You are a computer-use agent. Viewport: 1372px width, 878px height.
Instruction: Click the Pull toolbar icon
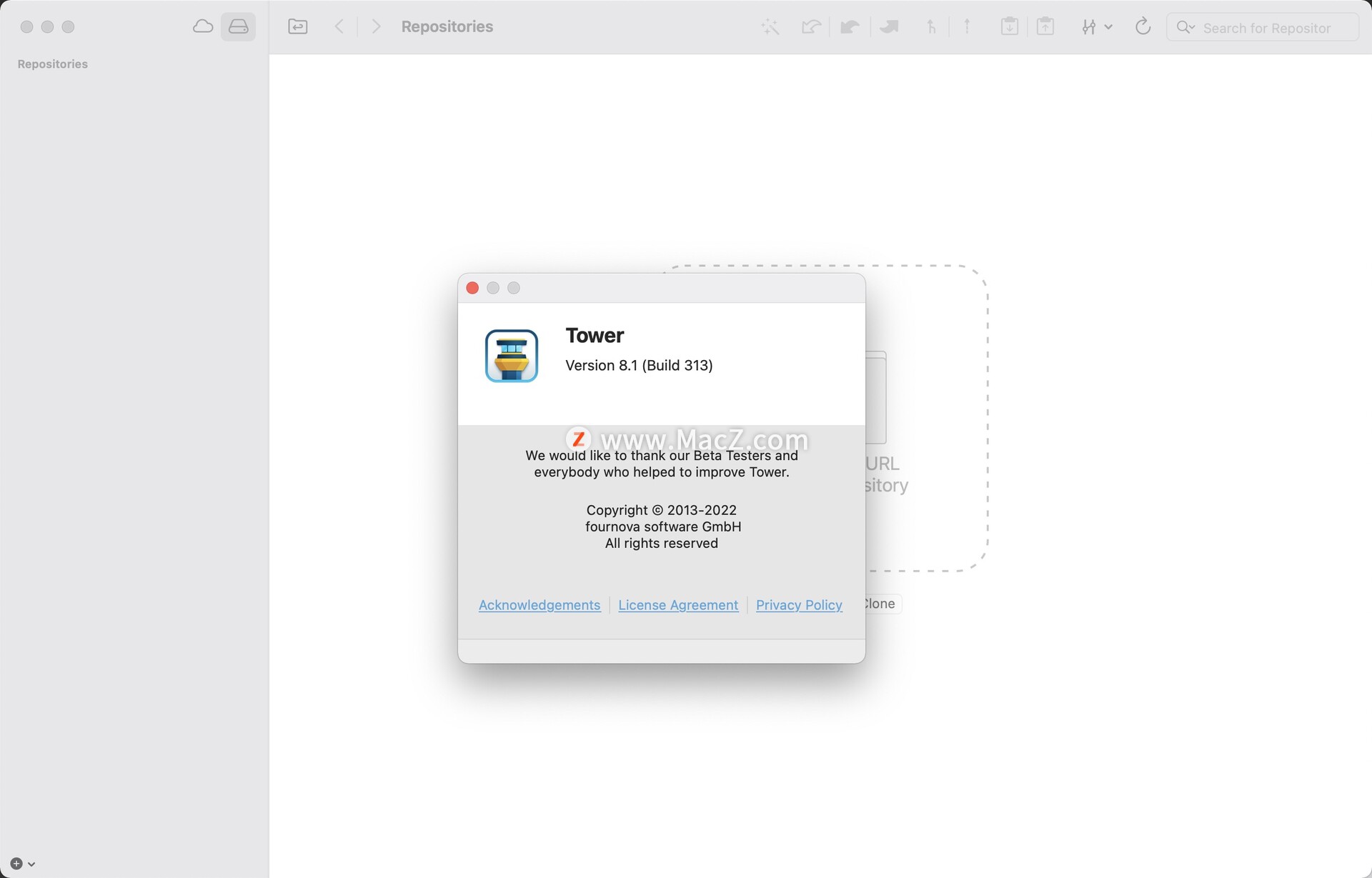coord(850,27)
